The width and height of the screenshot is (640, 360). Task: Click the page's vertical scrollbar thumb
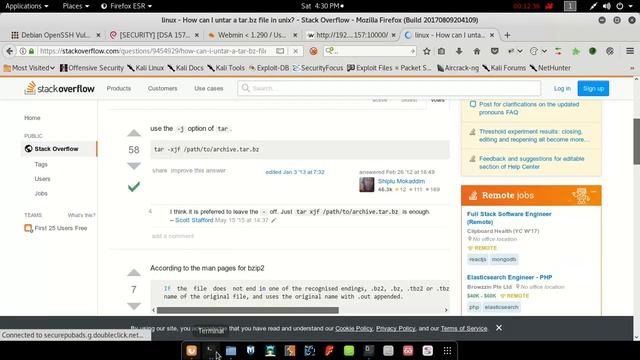(636, 142)
